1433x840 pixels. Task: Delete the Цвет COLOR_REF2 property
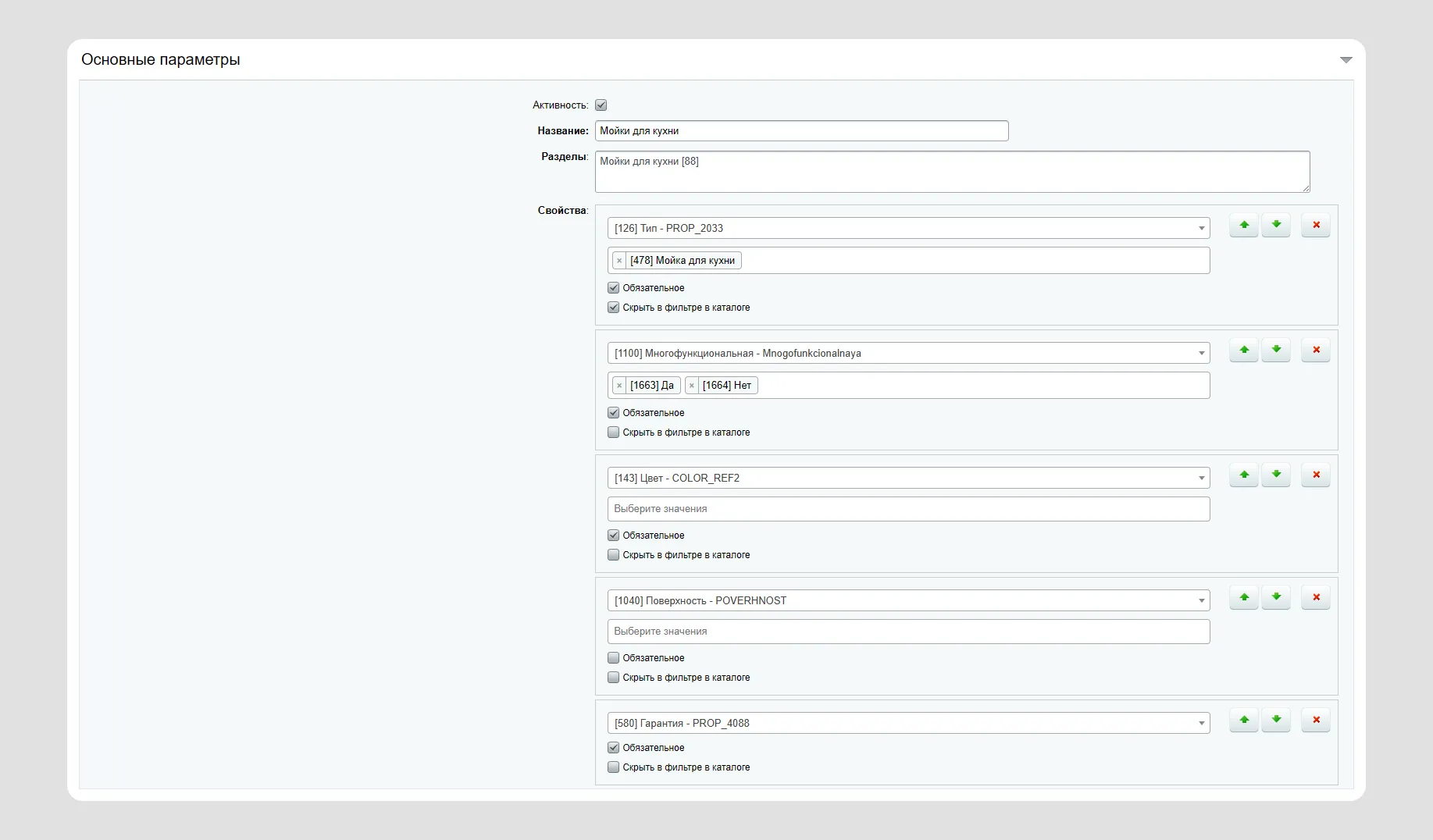1316,475
